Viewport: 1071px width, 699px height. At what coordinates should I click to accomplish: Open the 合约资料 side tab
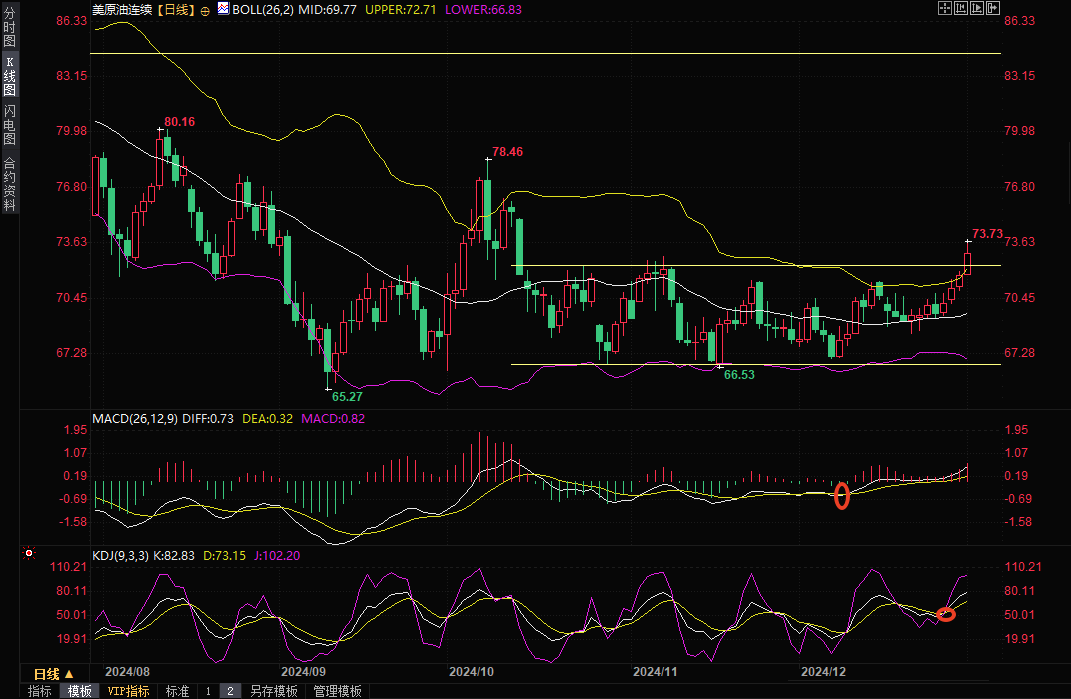9,183
